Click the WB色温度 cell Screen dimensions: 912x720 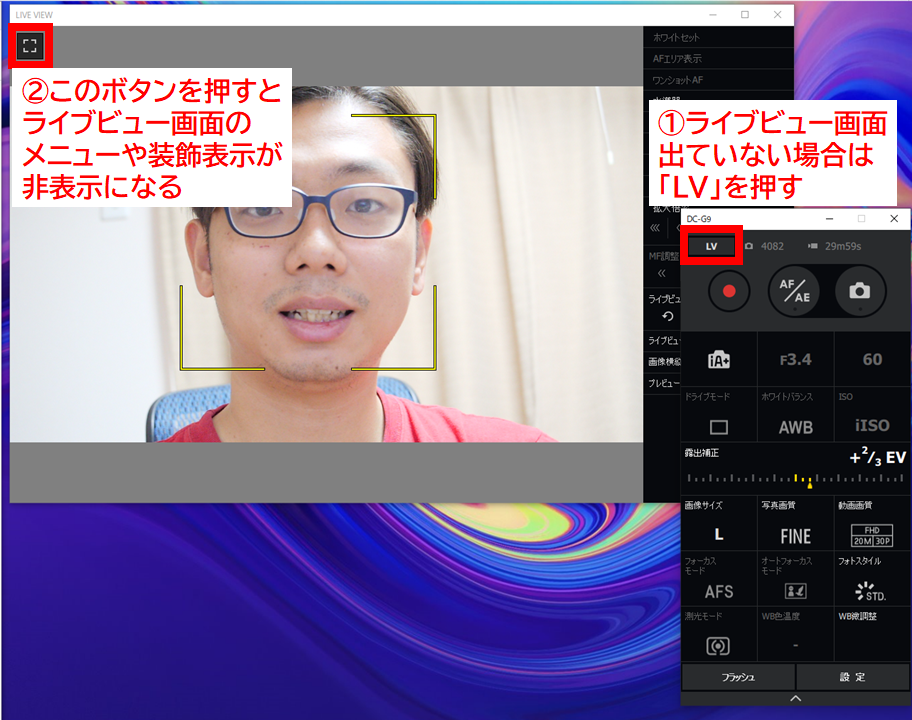point(796,635)
